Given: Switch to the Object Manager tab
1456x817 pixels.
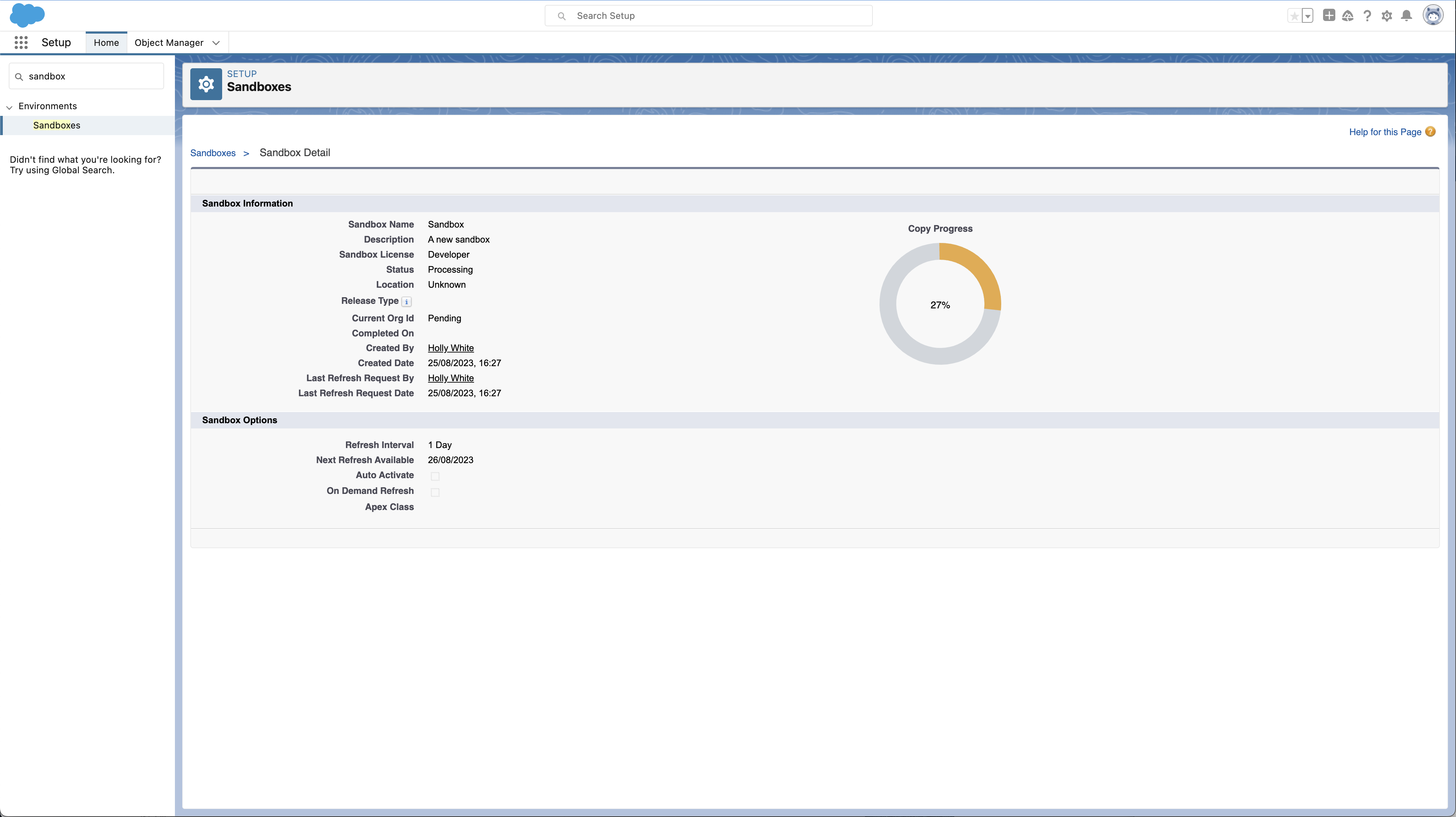Looking at the screenshot, I should point(169,42).
